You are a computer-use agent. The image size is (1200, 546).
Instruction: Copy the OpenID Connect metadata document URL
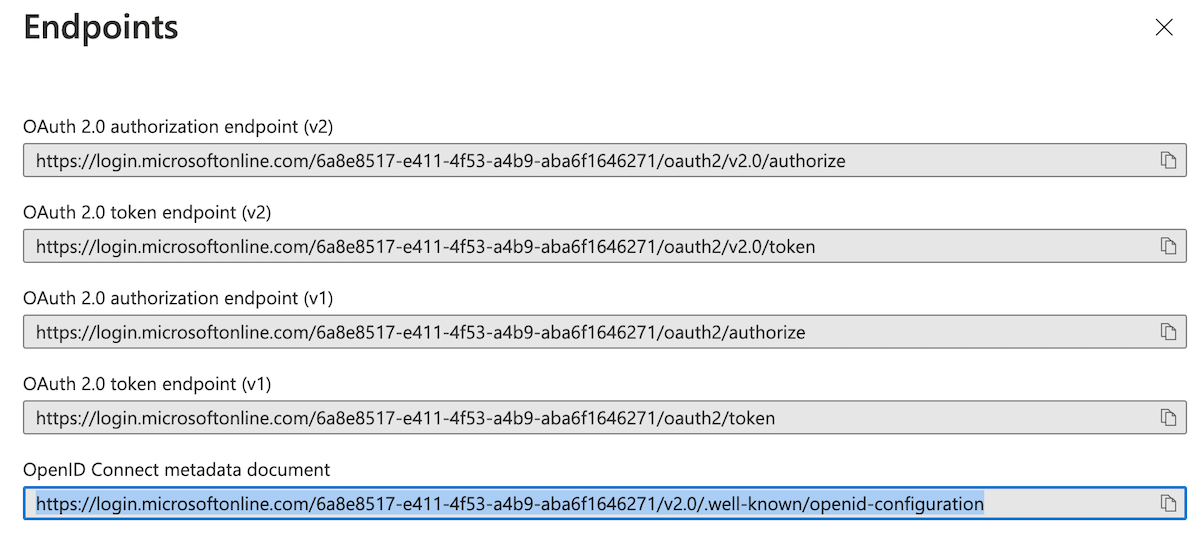(x=1167, y=503)
